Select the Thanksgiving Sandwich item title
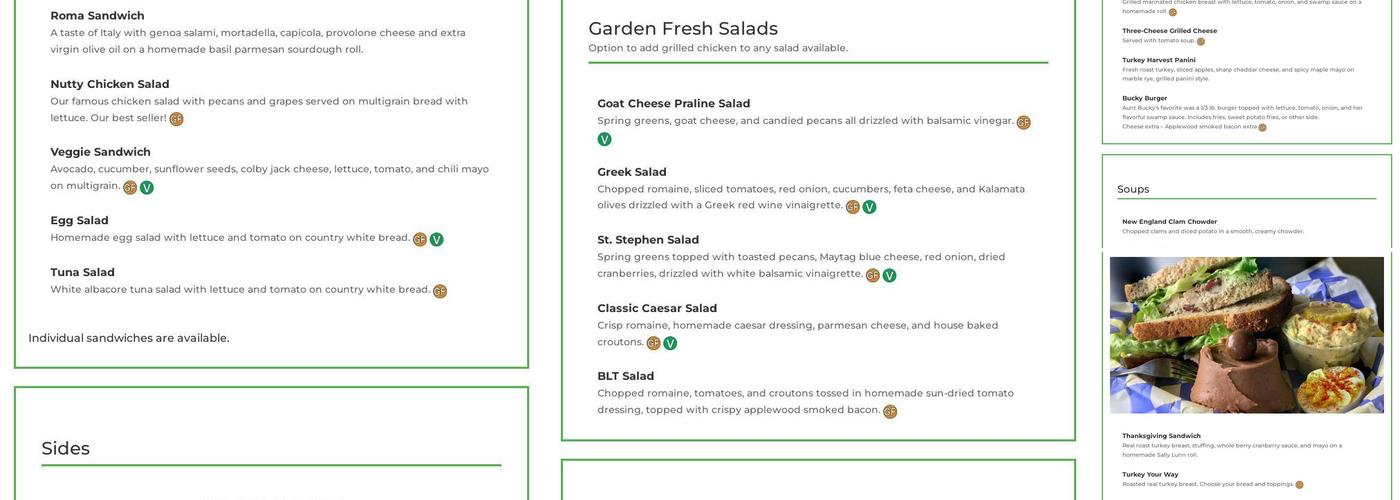 pos(1161,436)
